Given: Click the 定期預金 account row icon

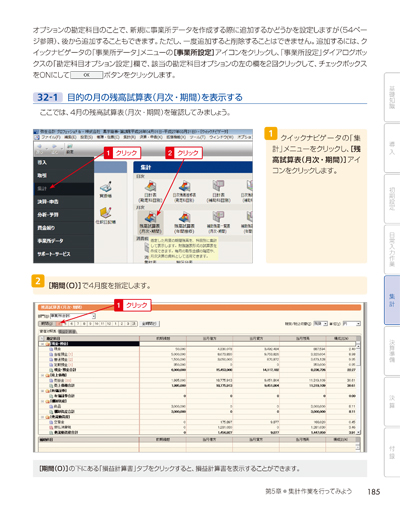Looking at the screenshot, I should click(x=51, y=365).
